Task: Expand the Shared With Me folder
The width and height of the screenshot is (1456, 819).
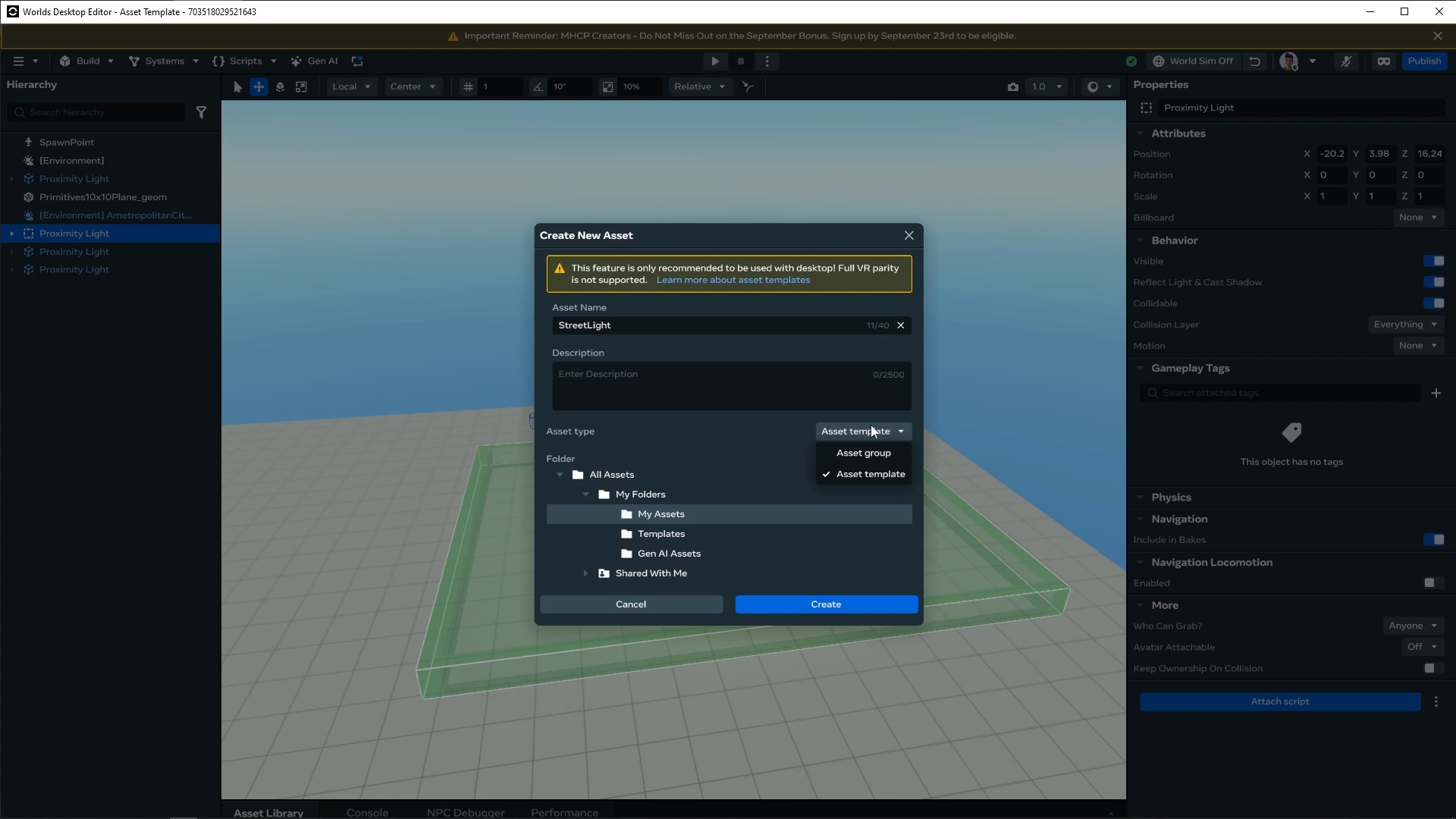Action: (585, 573)
